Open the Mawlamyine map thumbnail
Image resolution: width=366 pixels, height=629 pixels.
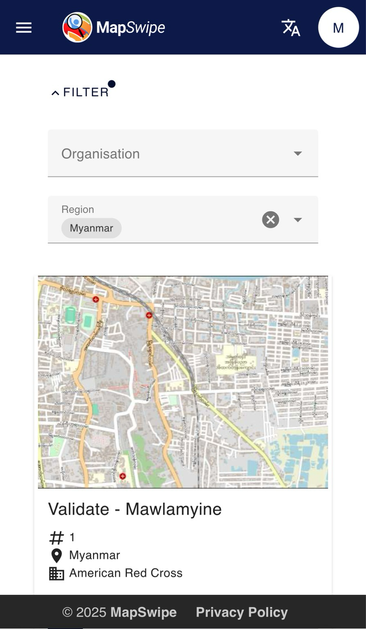pos(183,382)
